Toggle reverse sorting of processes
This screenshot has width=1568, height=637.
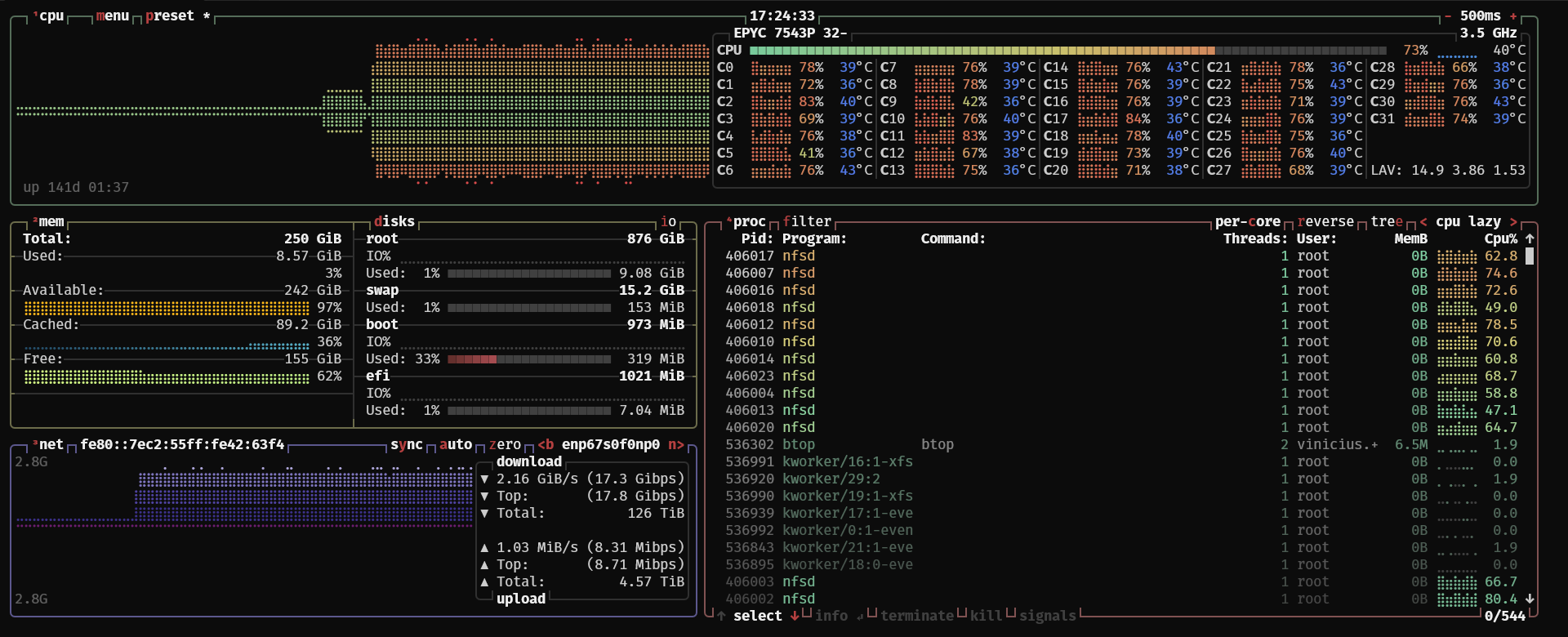[x=1325, y=221]
